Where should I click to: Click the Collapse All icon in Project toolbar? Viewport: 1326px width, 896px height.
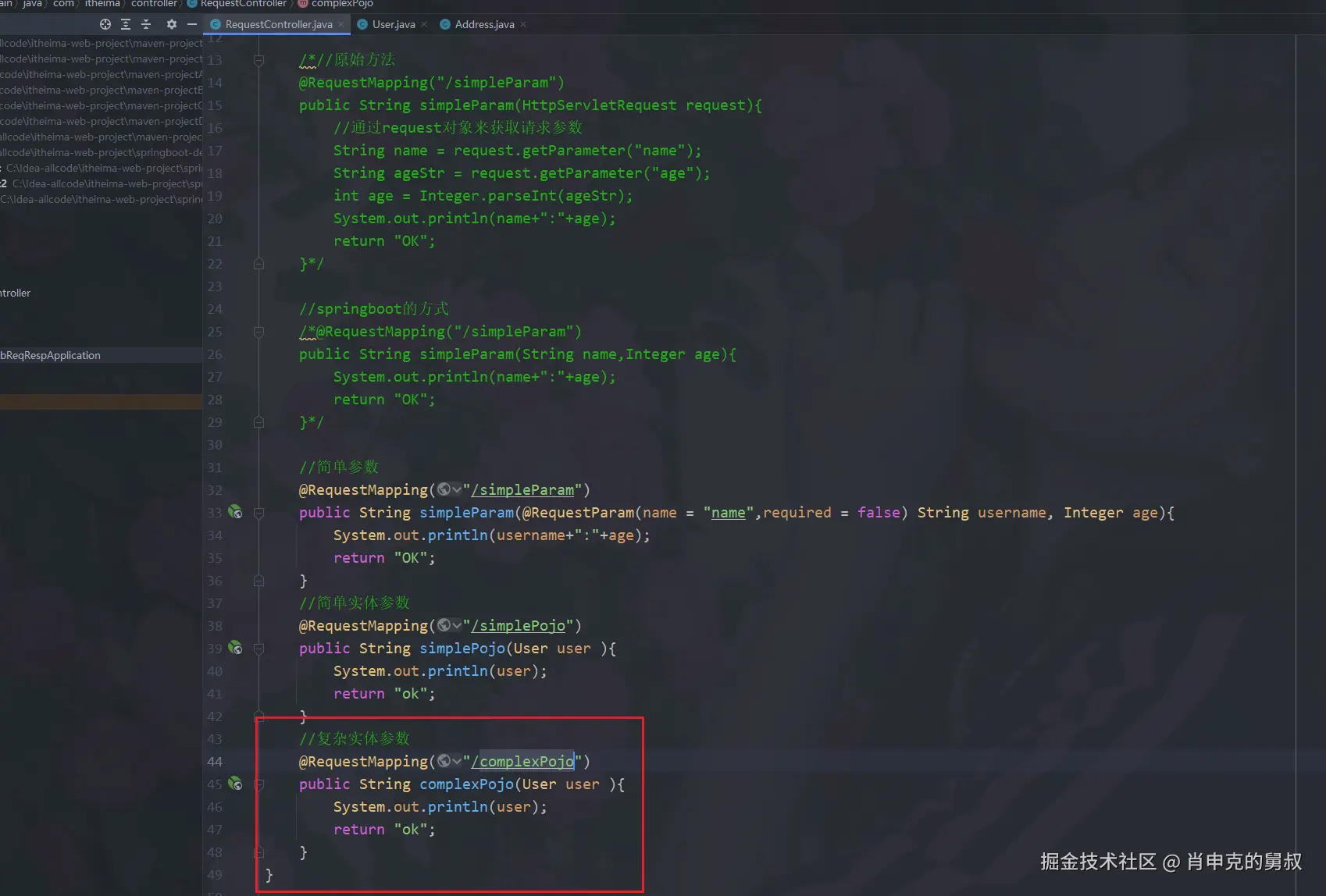pos(146,24)
